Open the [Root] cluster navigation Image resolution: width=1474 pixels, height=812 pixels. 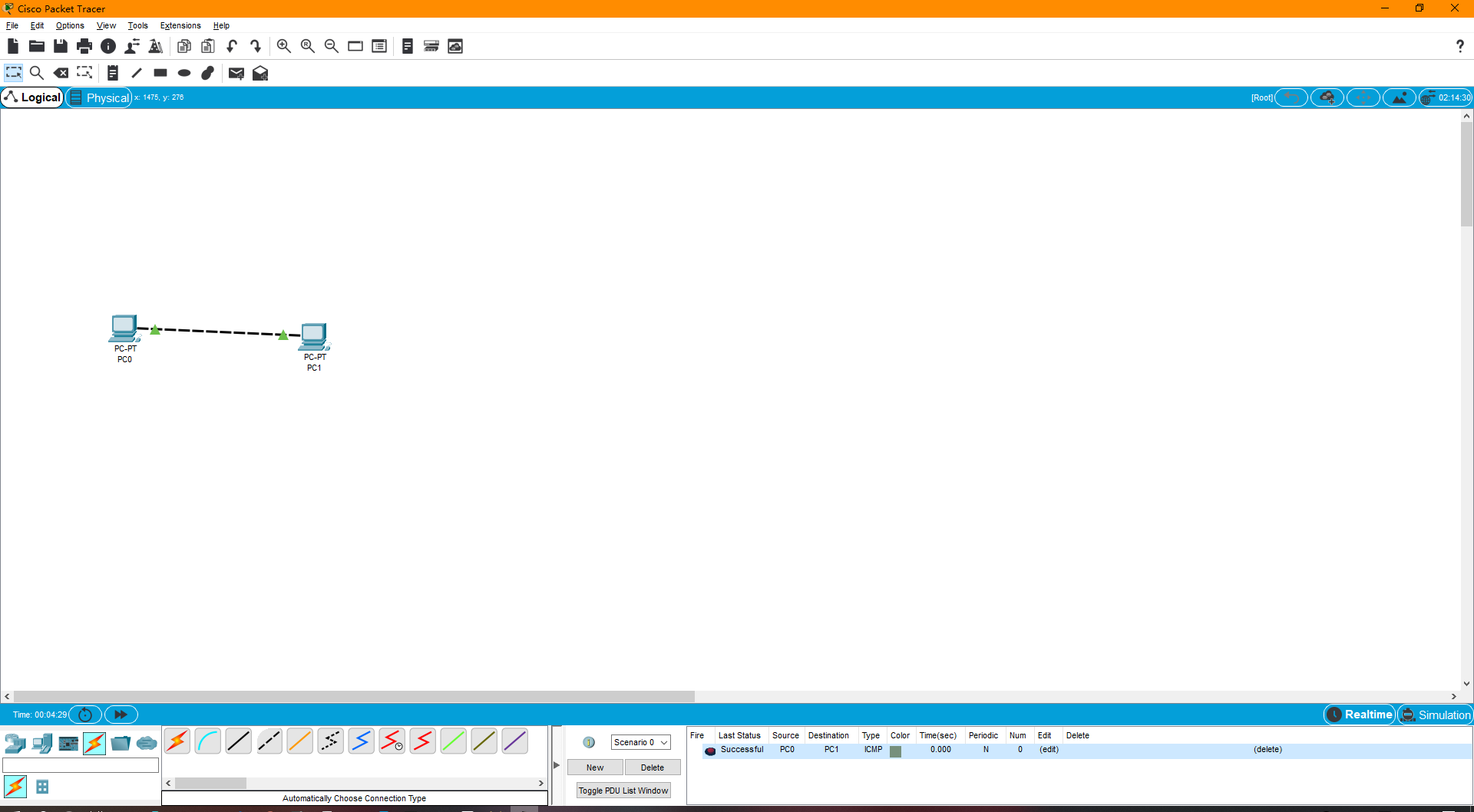tap(1262, 97)
